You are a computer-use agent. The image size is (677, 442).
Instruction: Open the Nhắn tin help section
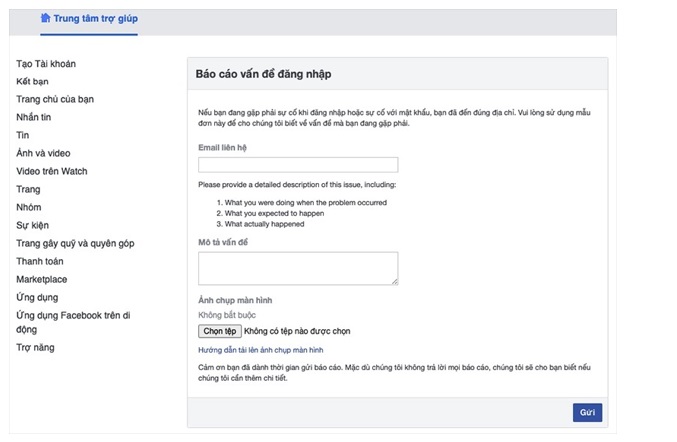click(x=33, y=118)
